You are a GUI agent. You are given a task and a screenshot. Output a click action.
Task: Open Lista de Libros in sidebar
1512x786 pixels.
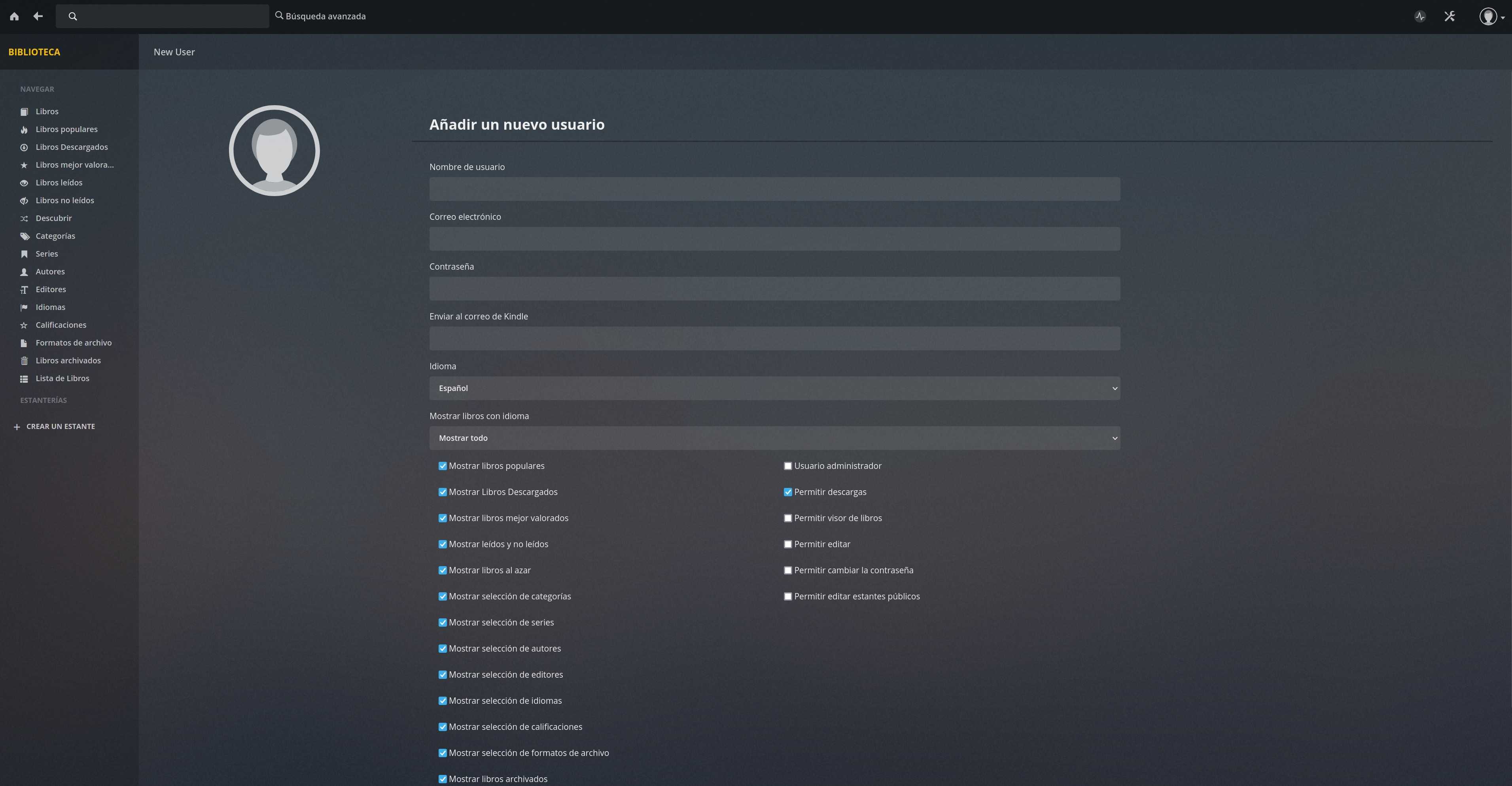62,378
